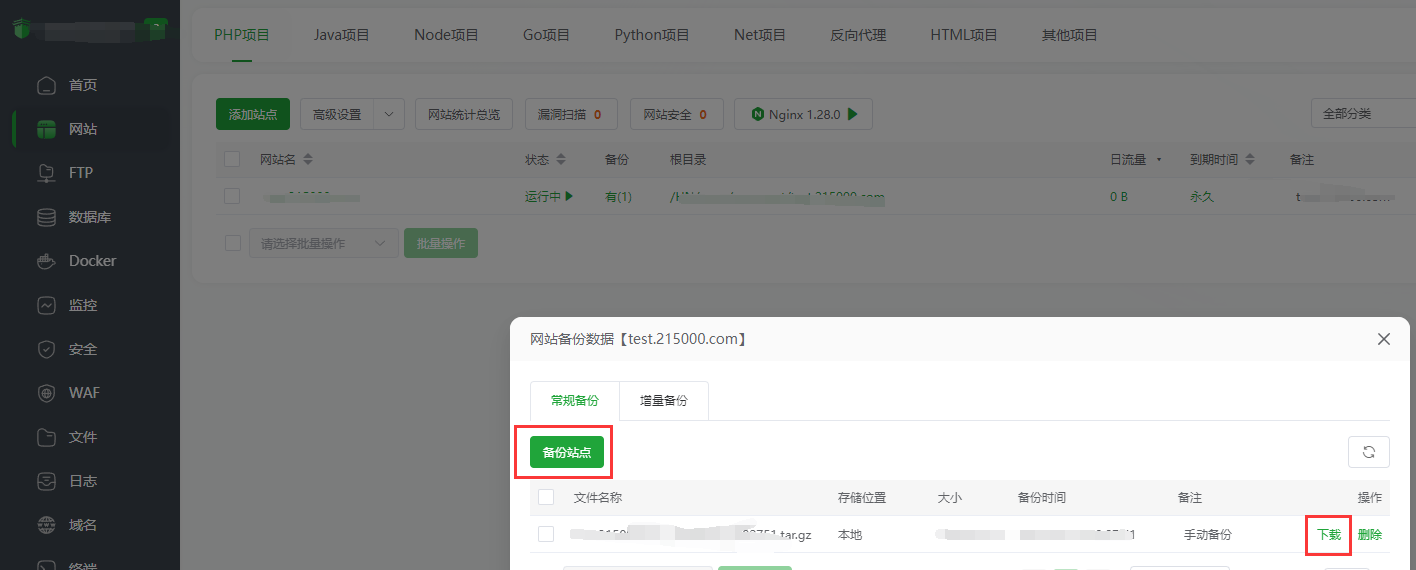The width and height of the screenshot is (1416, 570).
Task: Click the Nginx N logo icon
Action: click(x=757, y=114)
